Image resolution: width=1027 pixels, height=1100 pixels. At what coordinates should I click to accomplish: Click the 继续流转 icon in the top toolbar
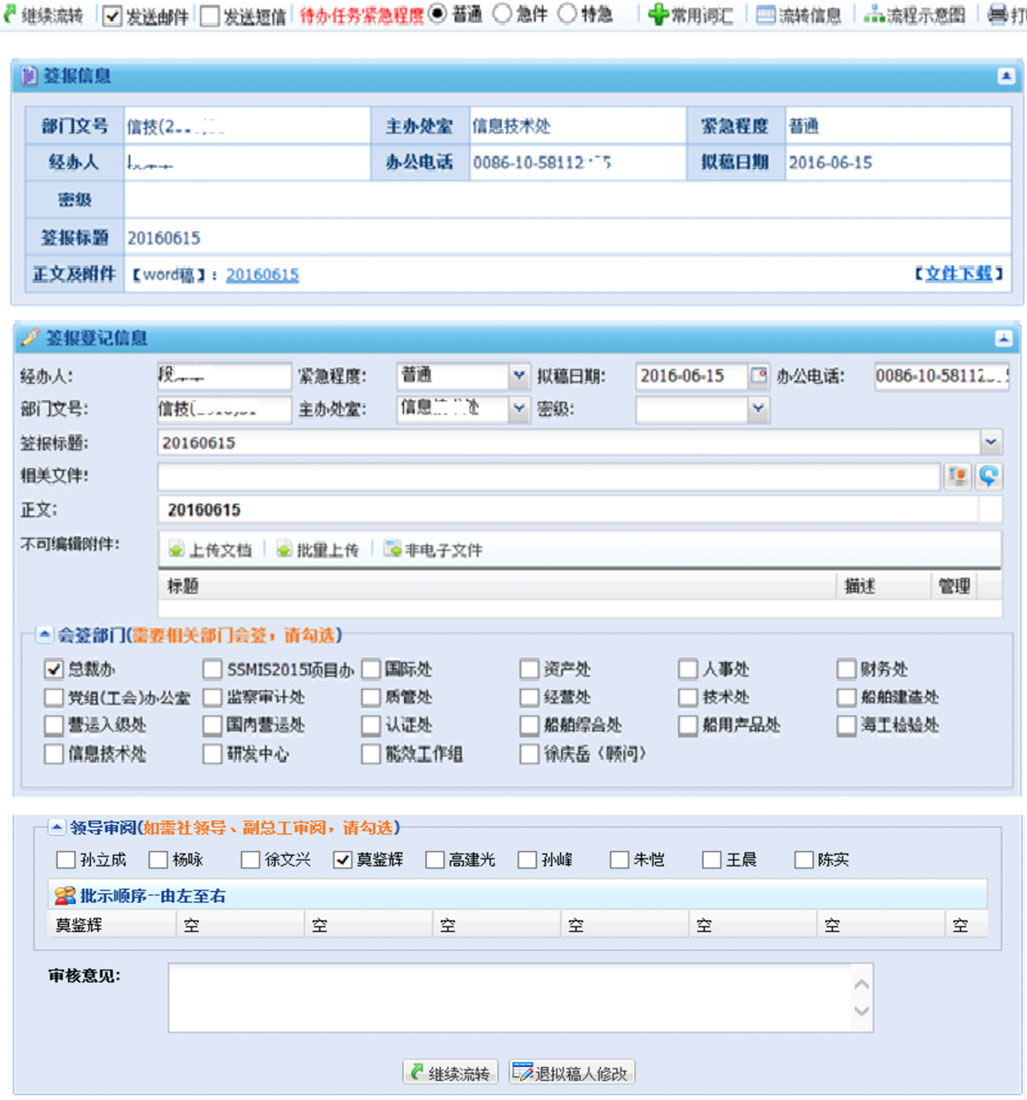(12, 15)
